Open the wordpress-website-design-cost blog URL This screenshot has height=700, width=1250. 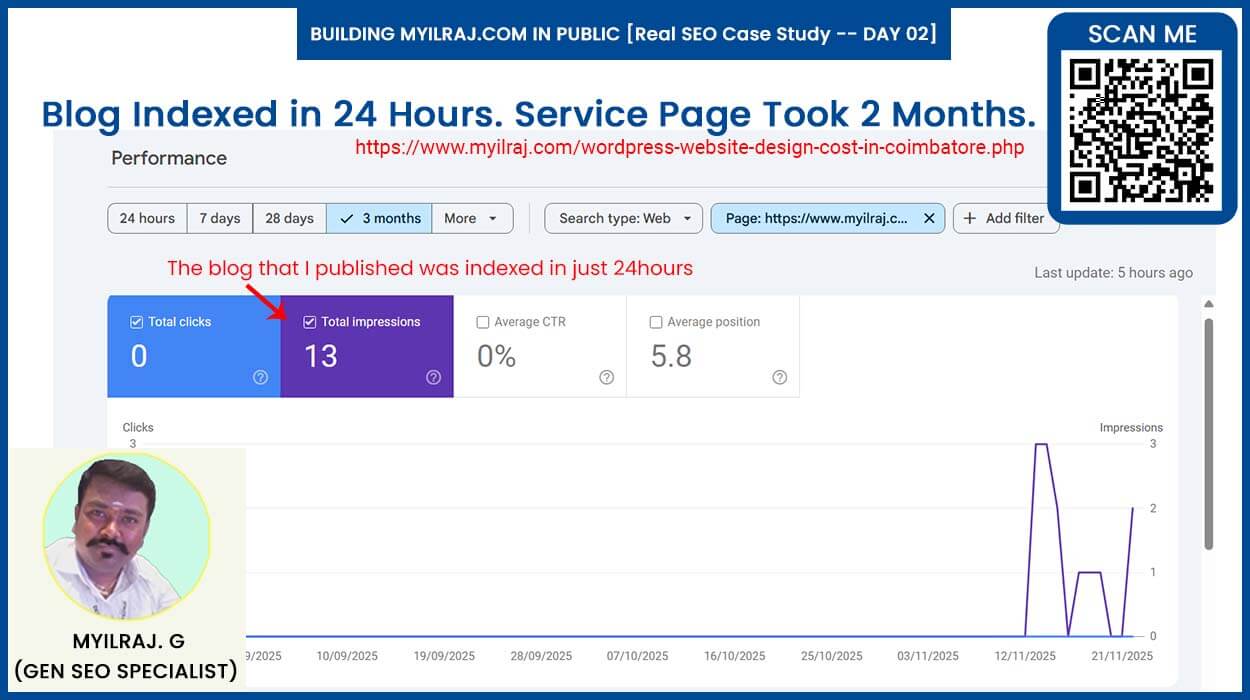click(x=689, y=147)
